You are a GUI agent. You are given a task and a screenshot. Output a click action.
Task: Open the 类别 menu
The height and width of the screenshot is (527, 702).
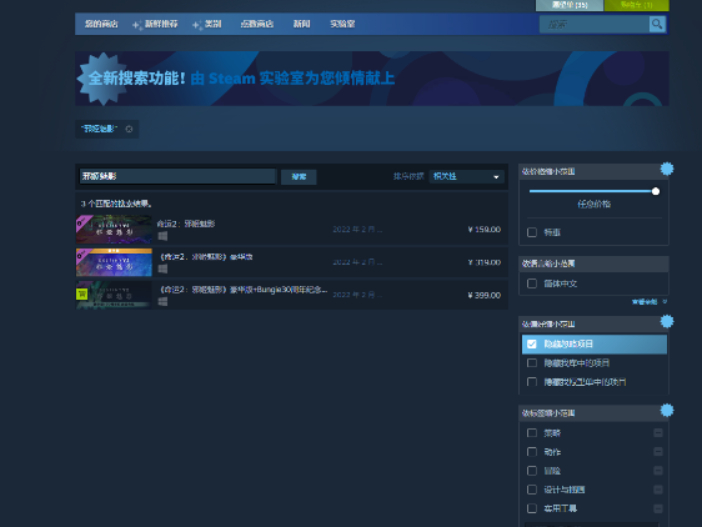click(x=213, y=24)
